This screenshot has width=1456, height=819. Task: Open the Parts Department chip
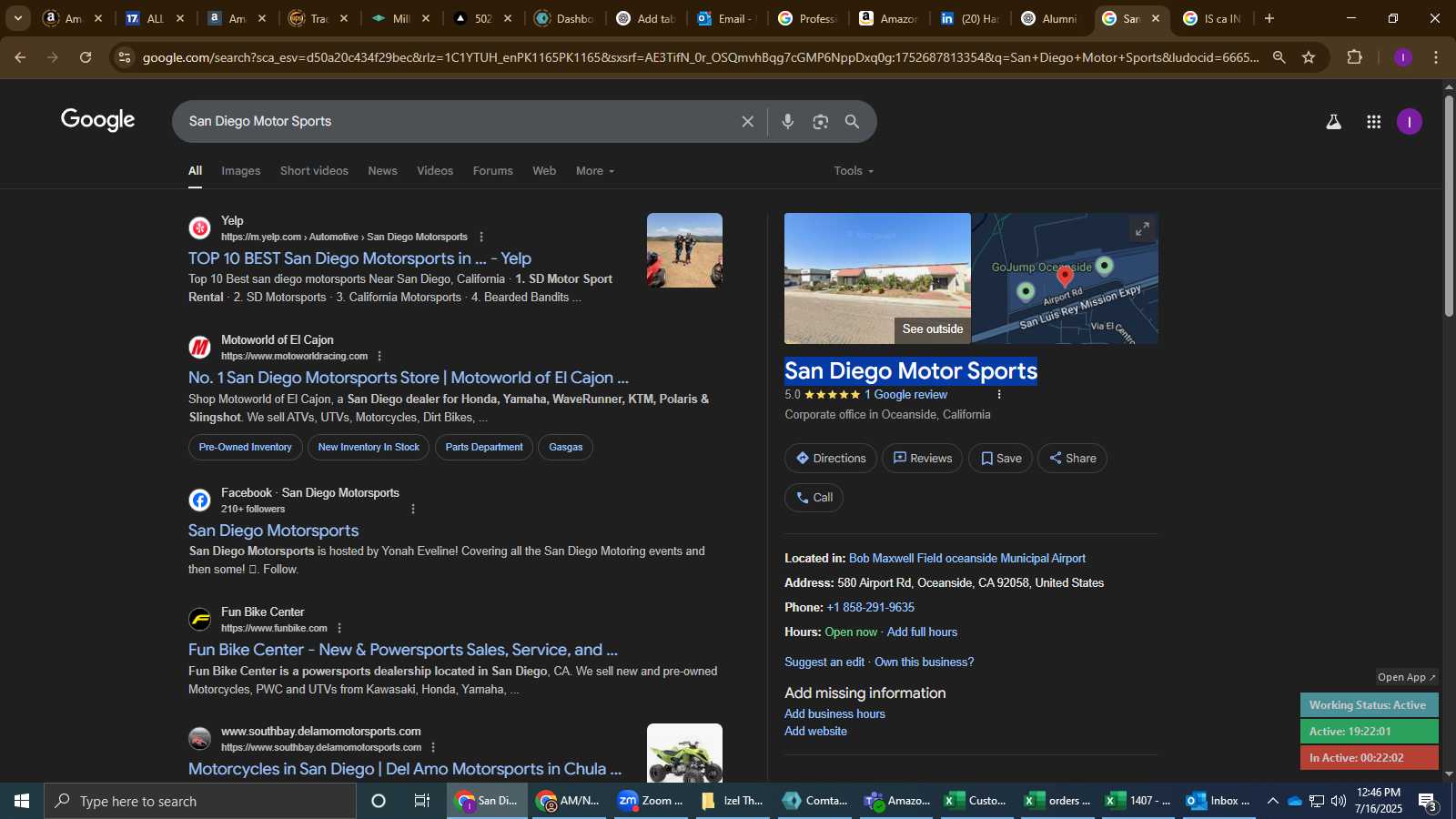click(x=484, y=447)
